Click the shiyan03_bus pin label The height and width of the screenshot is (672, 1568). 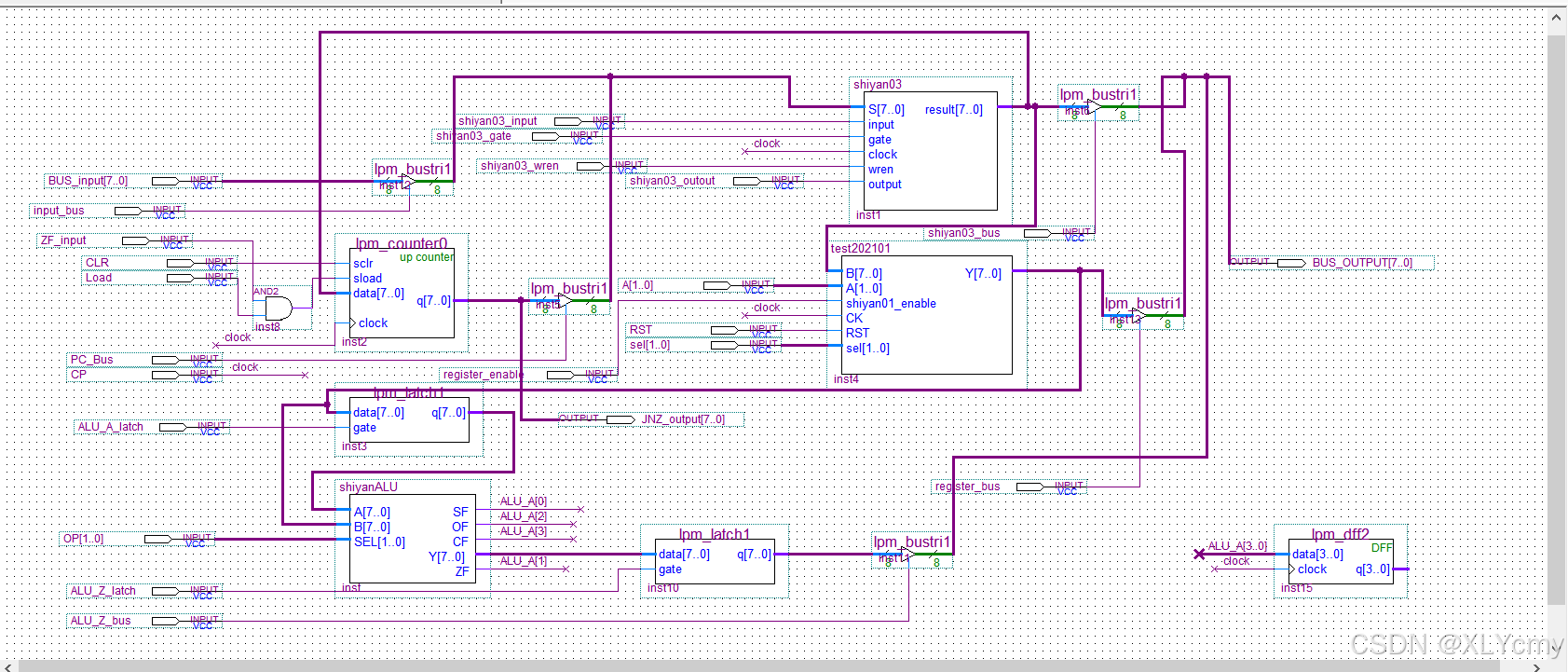pos(963,233)
